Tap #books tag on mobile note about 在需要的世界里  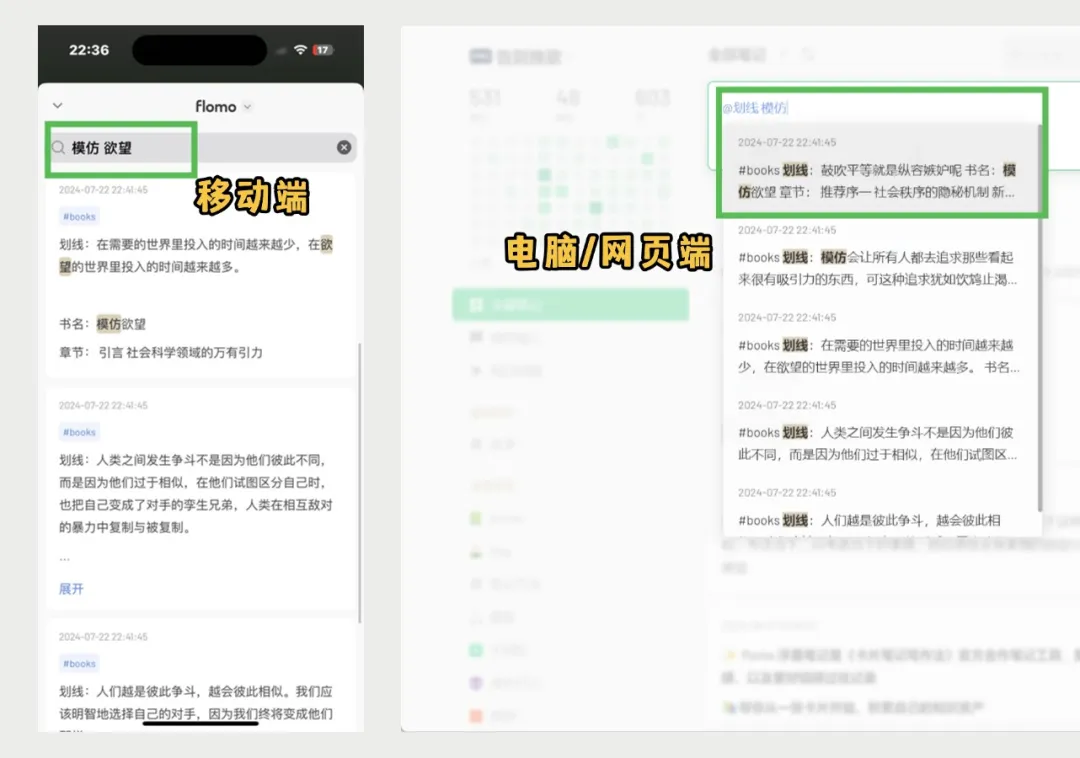[x=79, y=216]
